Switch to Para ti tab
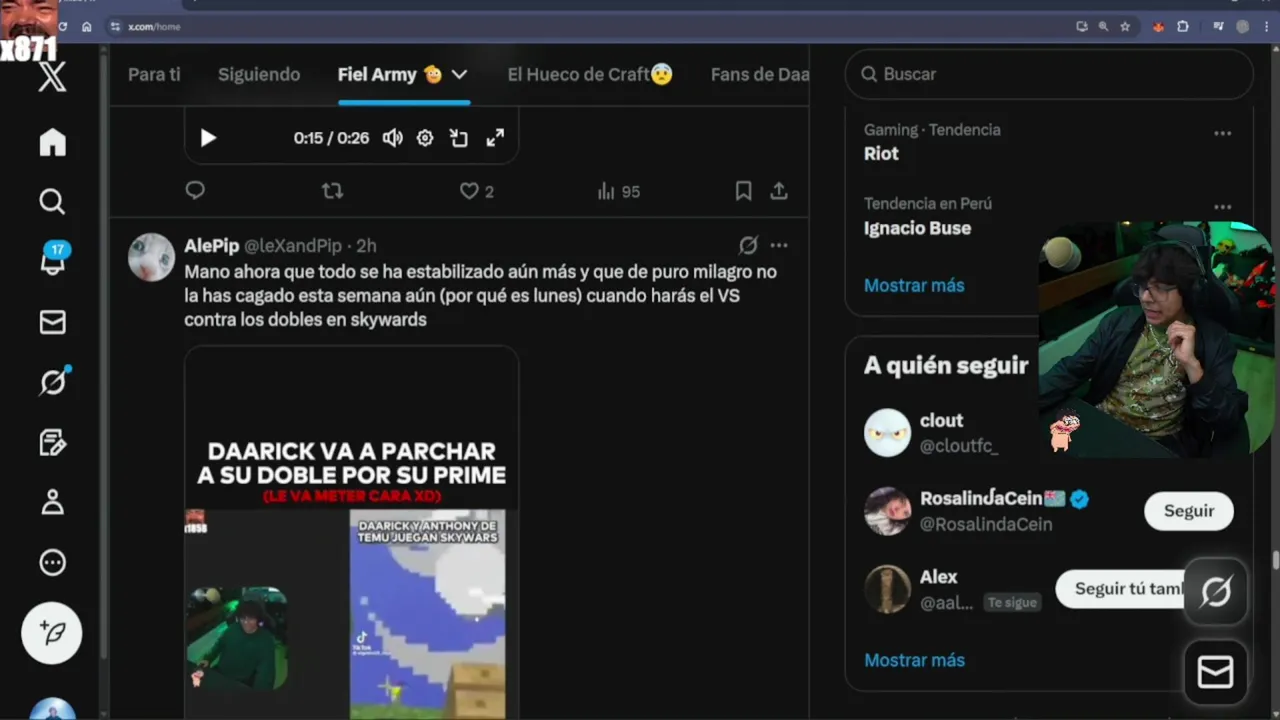The image size is (1280, 720). [154, 74]
